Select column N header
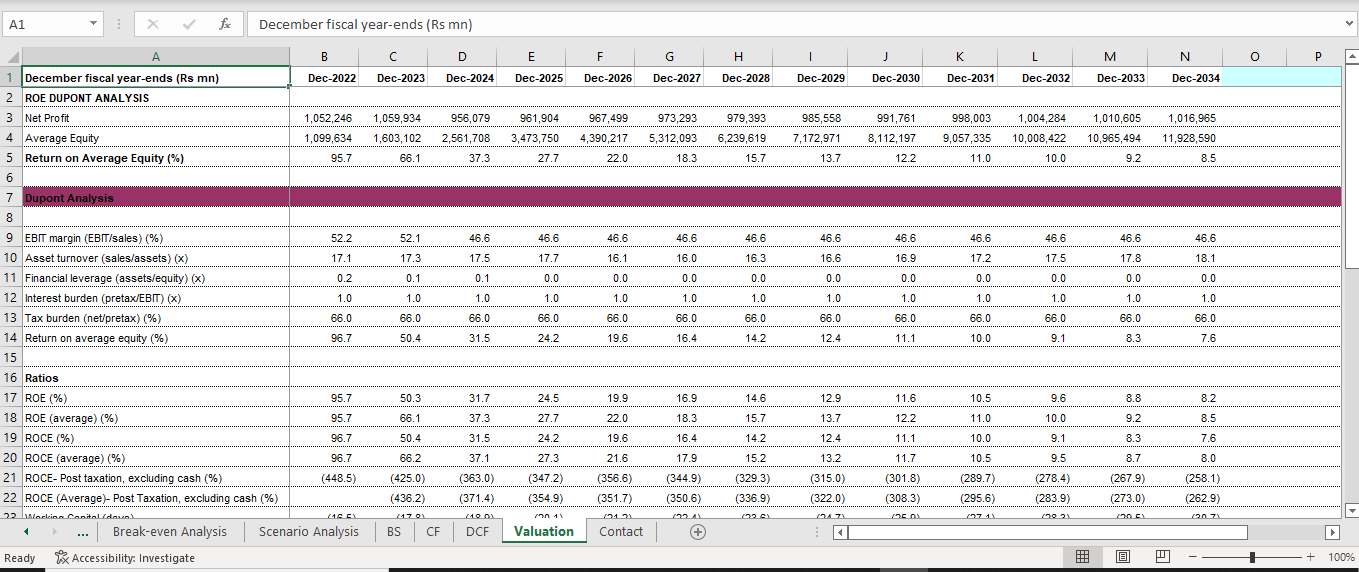The height and width of the screenshot is (572, 1359). pyautogui.click(x=1186, y=57)
